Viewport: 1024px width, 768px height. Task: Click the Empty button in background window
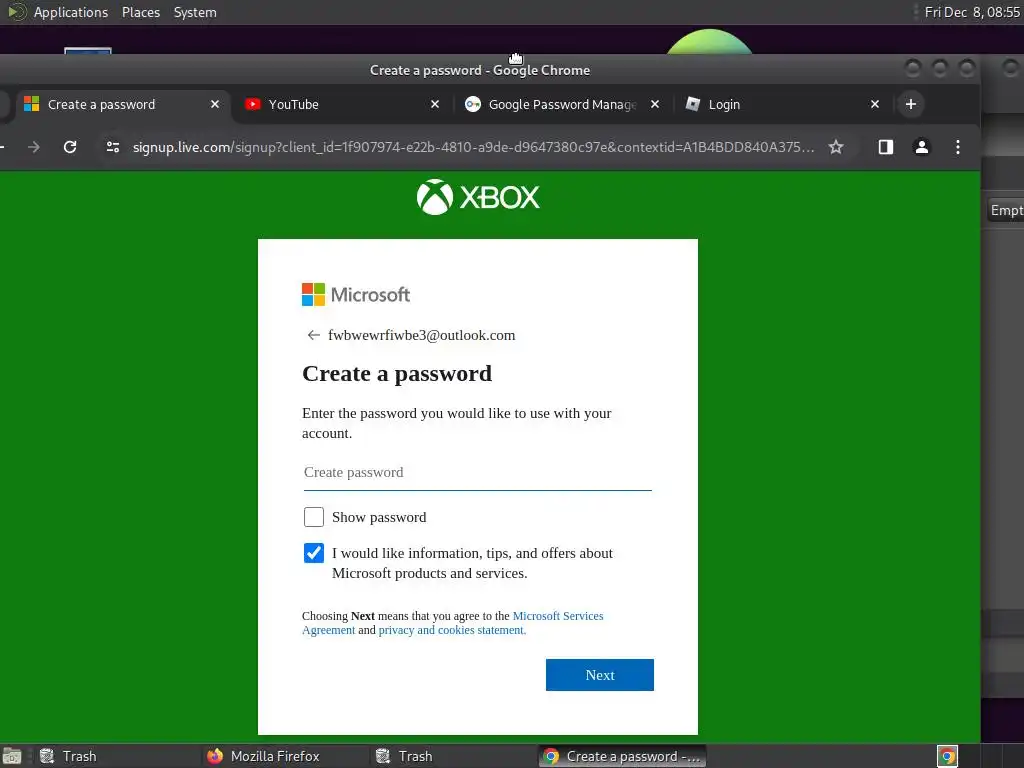tap(1006, 210)
